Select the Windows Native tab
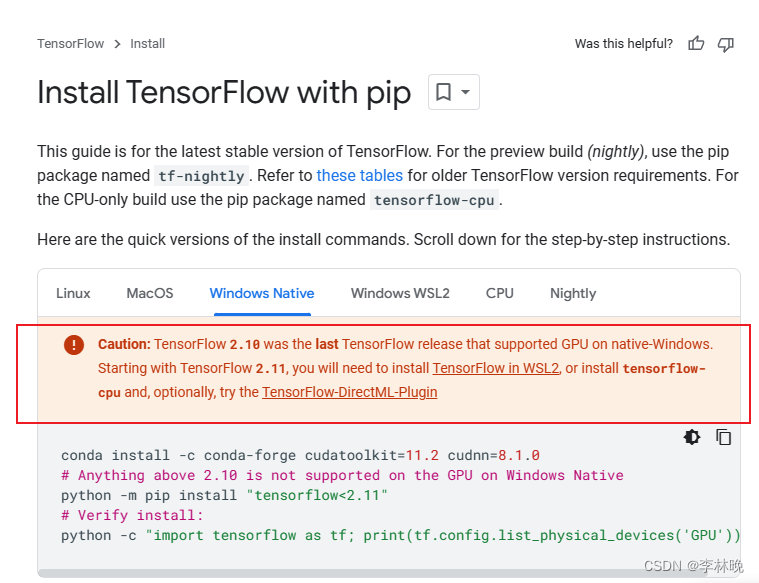 pyautogui.click(x=262, y=293)
